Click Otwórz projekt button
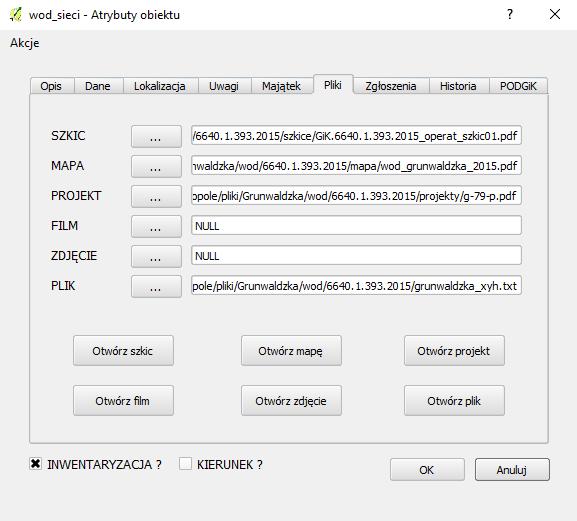 coord(454,351)
